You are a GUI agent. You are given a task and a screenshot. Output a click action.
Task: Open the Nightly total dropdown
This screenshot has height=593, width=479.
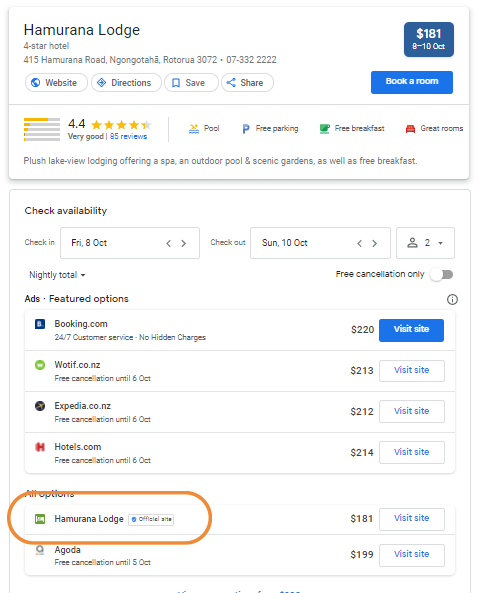[57, 275]
